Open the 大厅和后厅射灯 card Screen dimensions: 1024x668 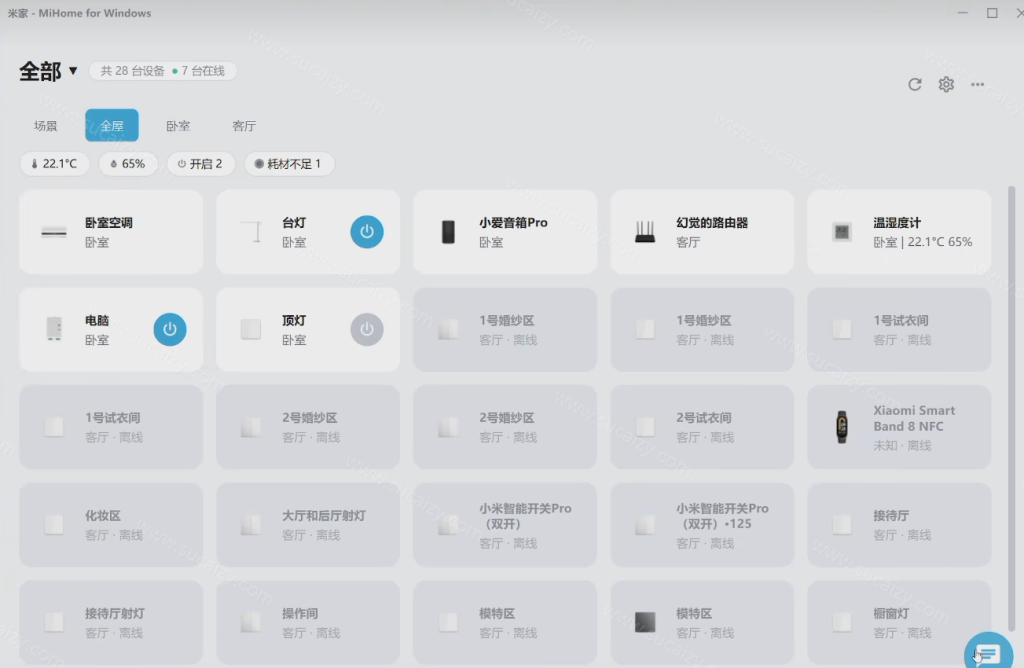coord(308,524)
